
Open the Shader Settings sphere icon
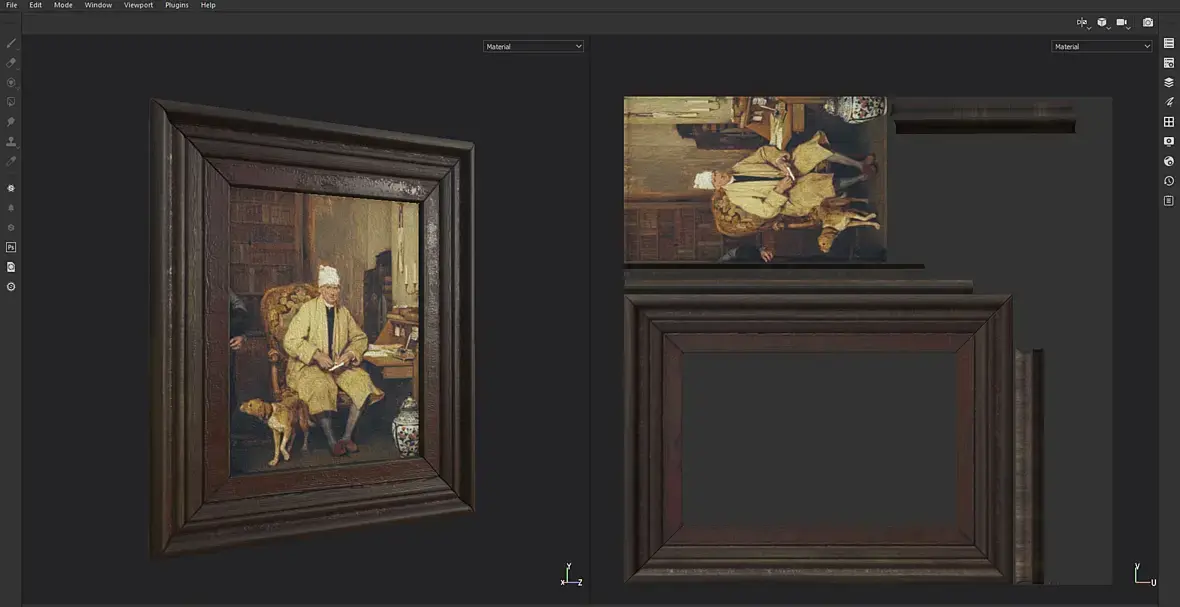(1169, 161)
